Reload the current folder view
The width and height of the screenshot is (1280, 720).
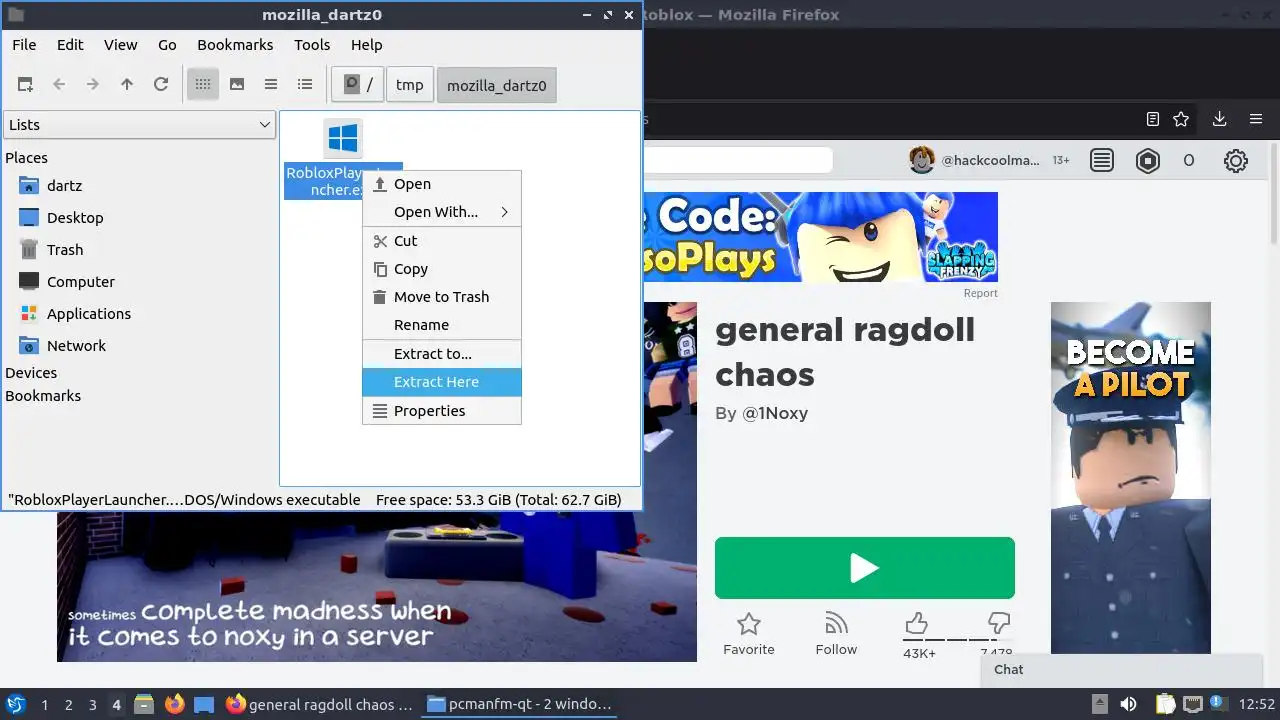coord(161,85)
